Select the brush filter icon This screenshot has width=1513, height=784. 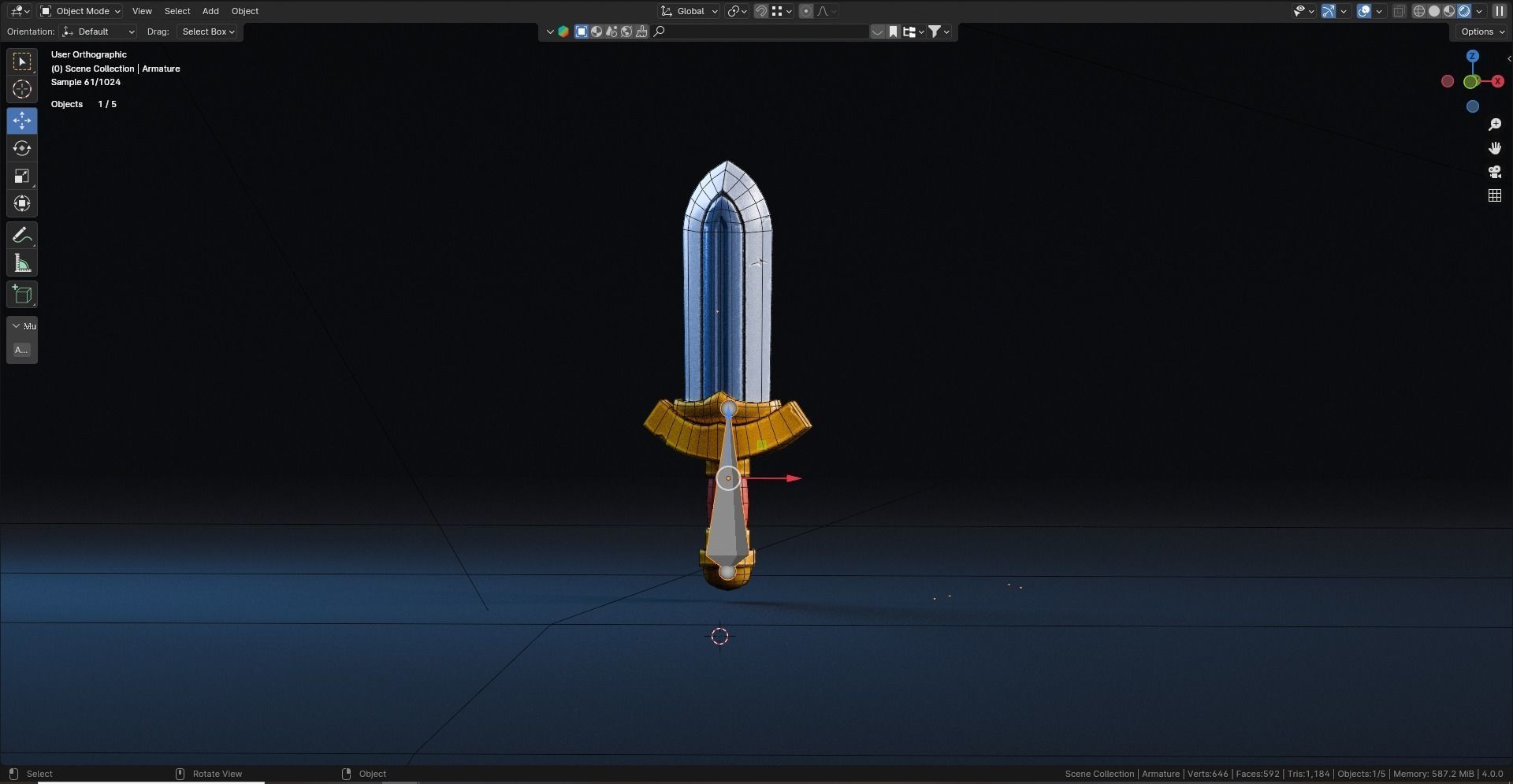641,32
